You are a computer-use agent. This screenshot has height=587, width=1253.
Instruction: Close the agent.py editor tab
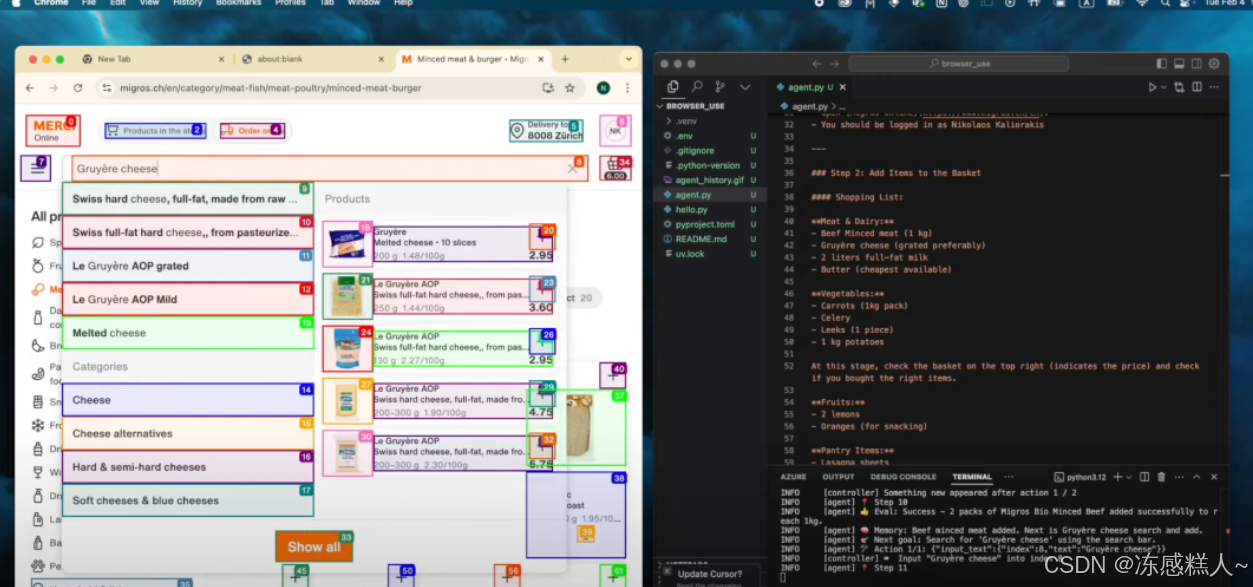click(843, 87)
